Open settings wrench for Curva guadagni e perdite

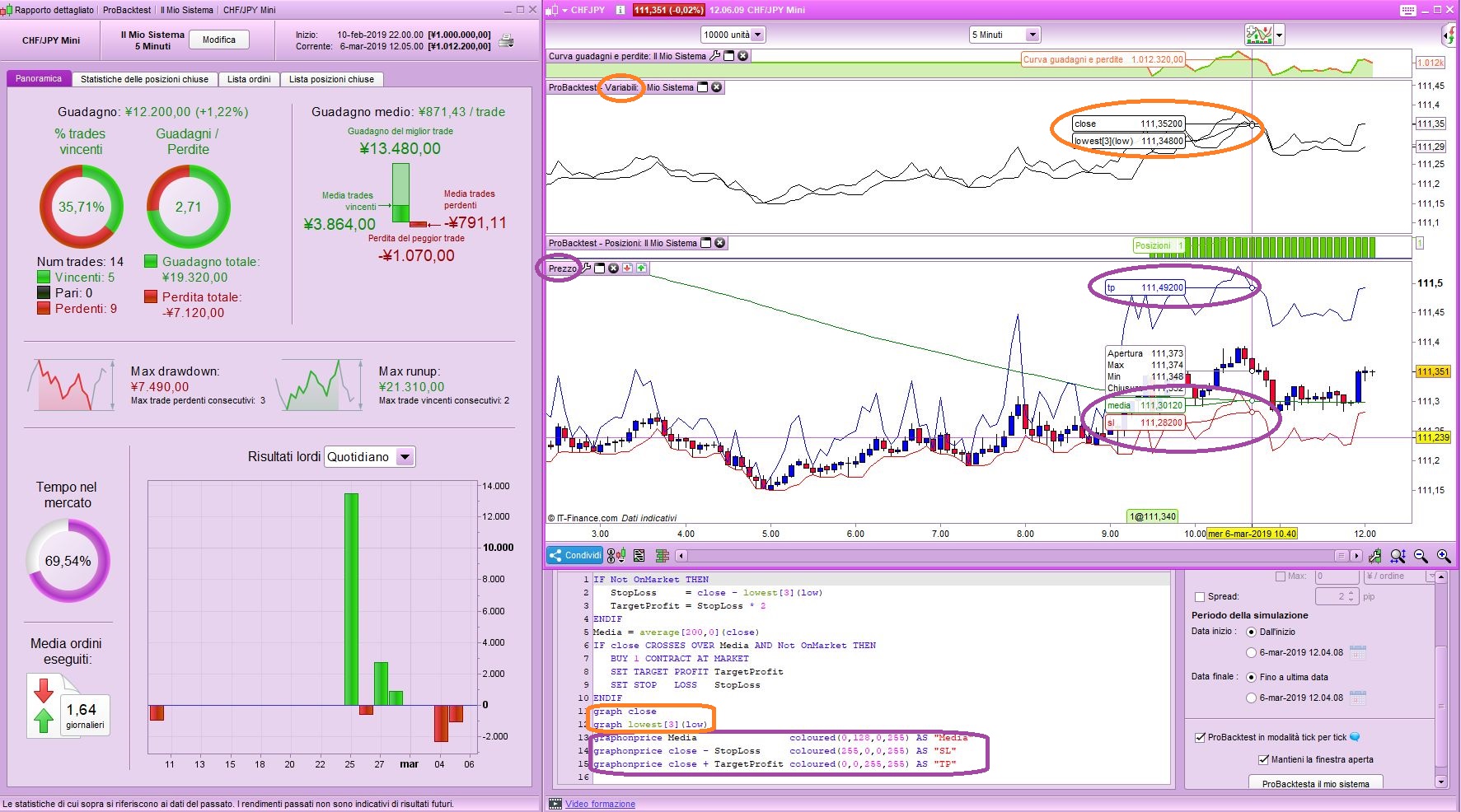[x=715, y=56]
